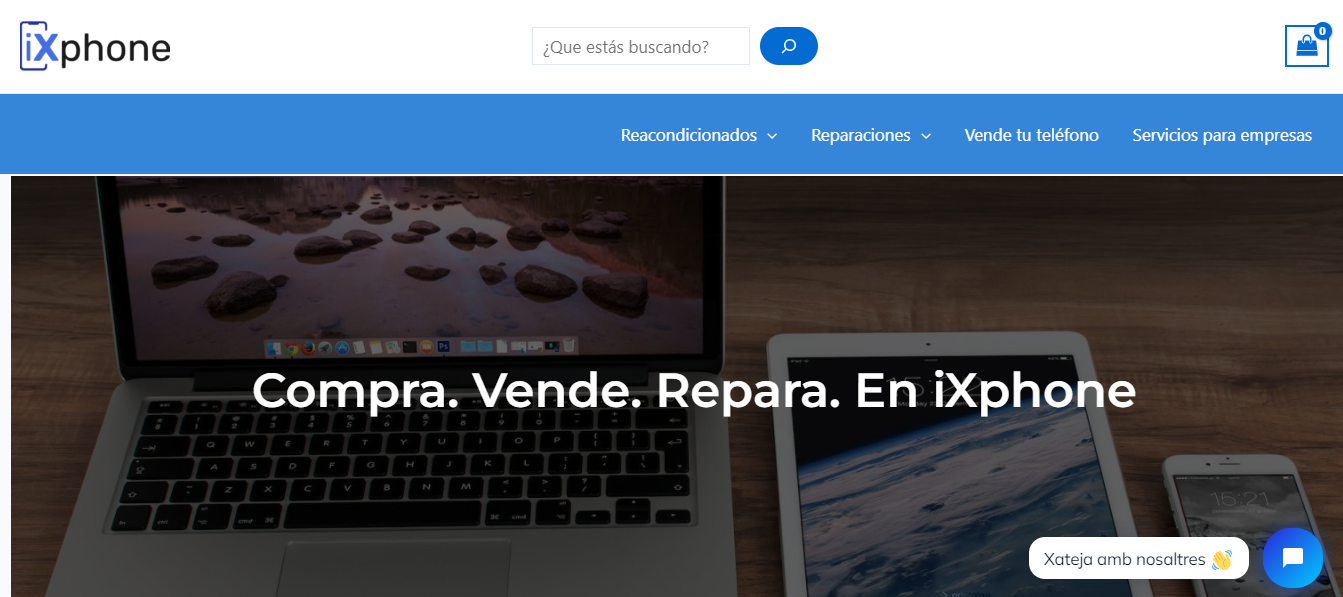Open the shopping cart bag icon
Viewport: 1343px width, 597px height.
click(1306, 46)
